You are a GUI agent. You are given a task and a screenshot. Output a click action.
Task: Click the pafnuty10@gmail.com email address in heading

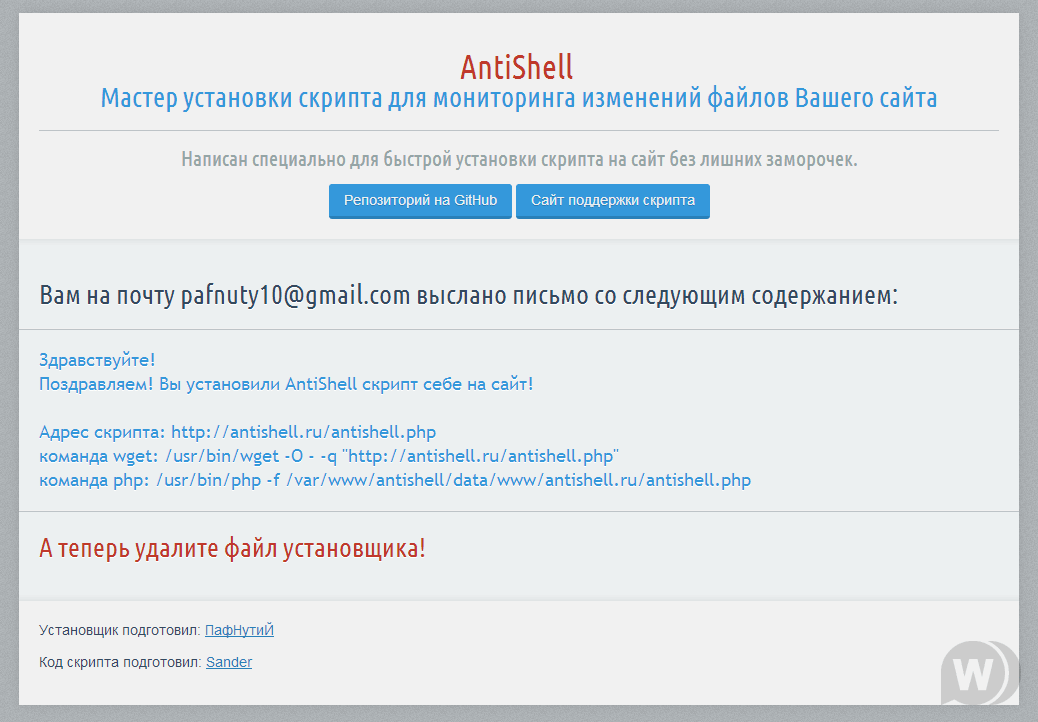point(296,295)
